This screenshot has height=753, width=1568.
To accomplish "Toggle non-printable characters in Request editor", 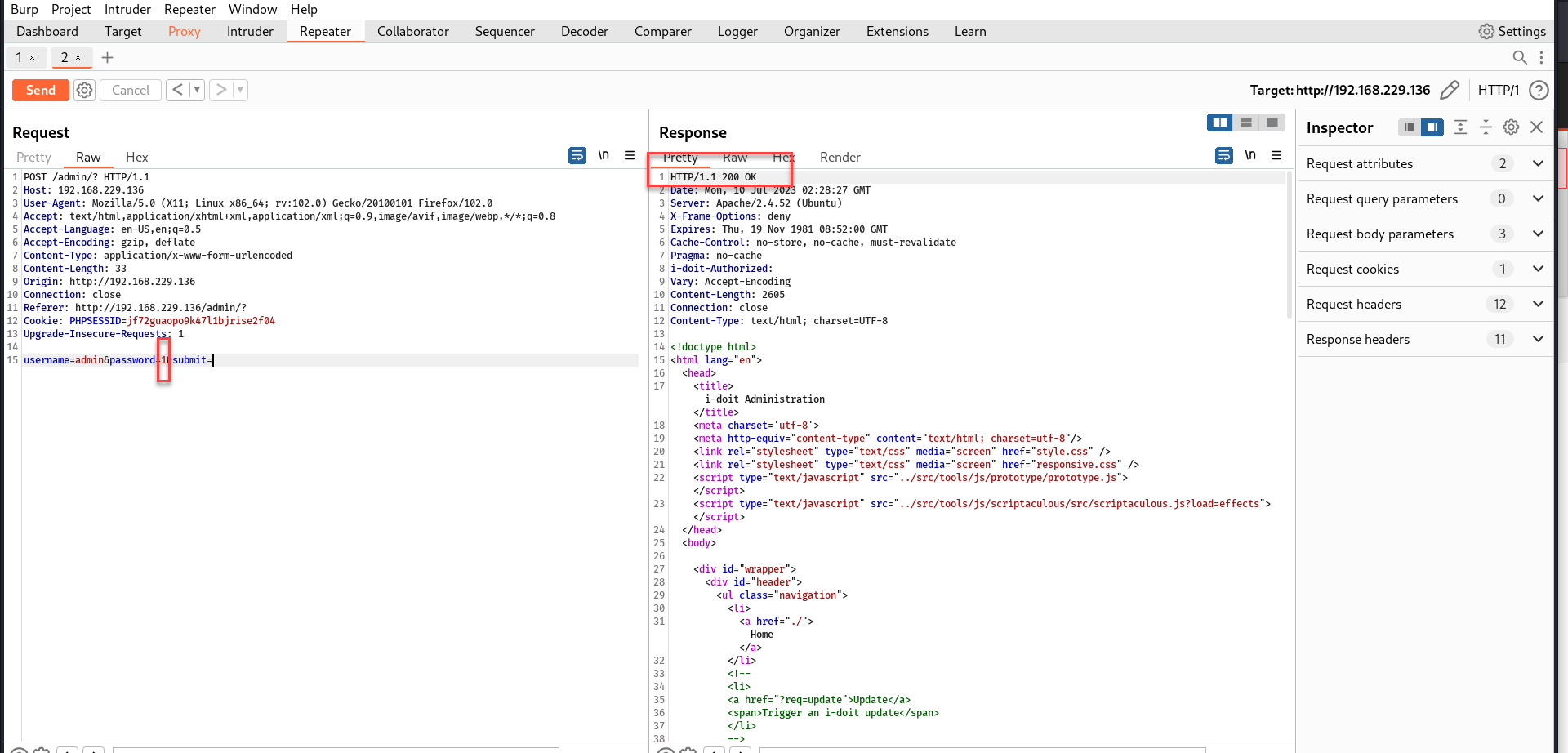I will pyautogui.click(x=604, y=155).
